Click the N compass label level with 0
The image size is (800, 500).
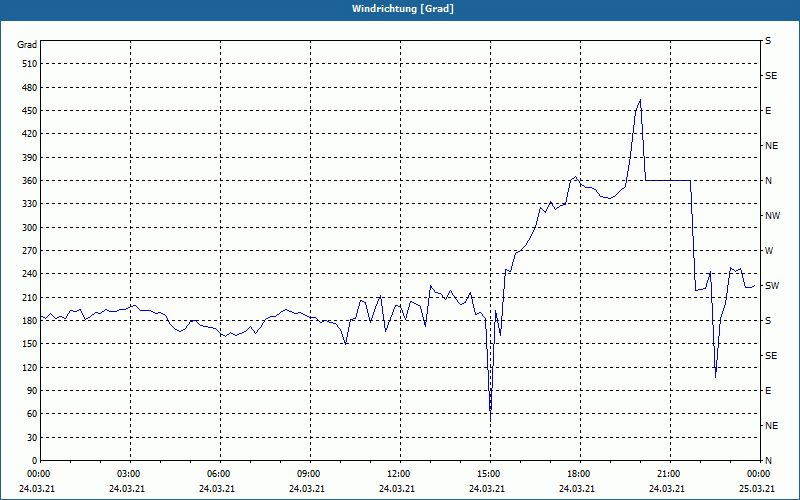coord(768,461)
